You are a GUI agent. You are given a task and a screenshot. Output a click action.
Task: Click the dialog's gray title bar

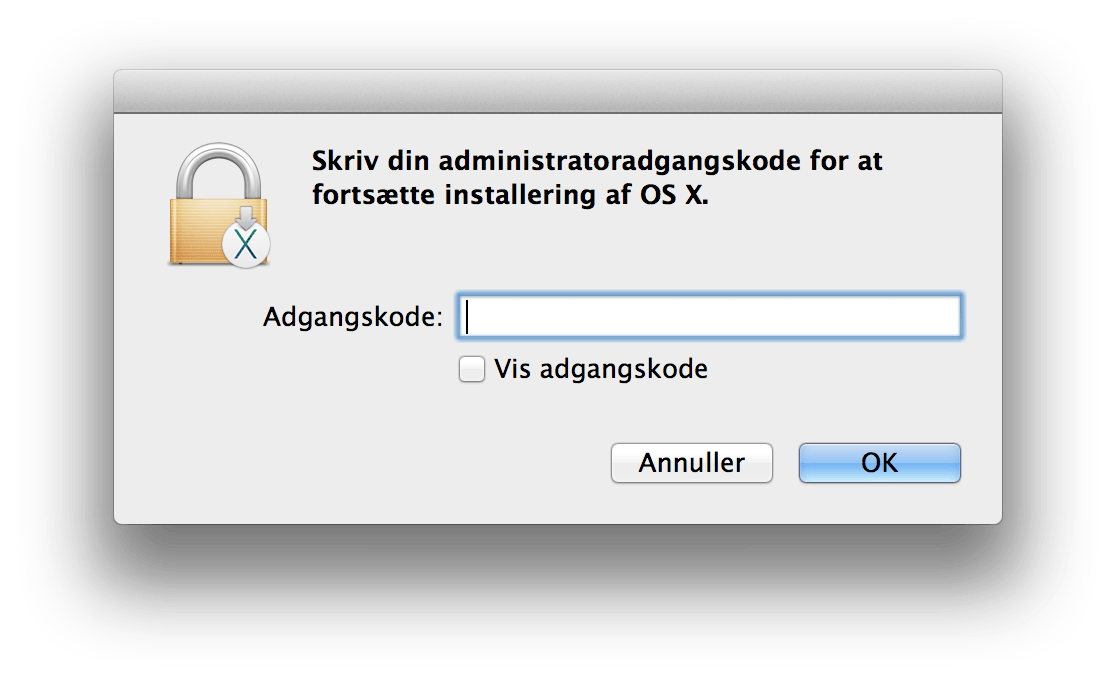(x=558, y=90)
